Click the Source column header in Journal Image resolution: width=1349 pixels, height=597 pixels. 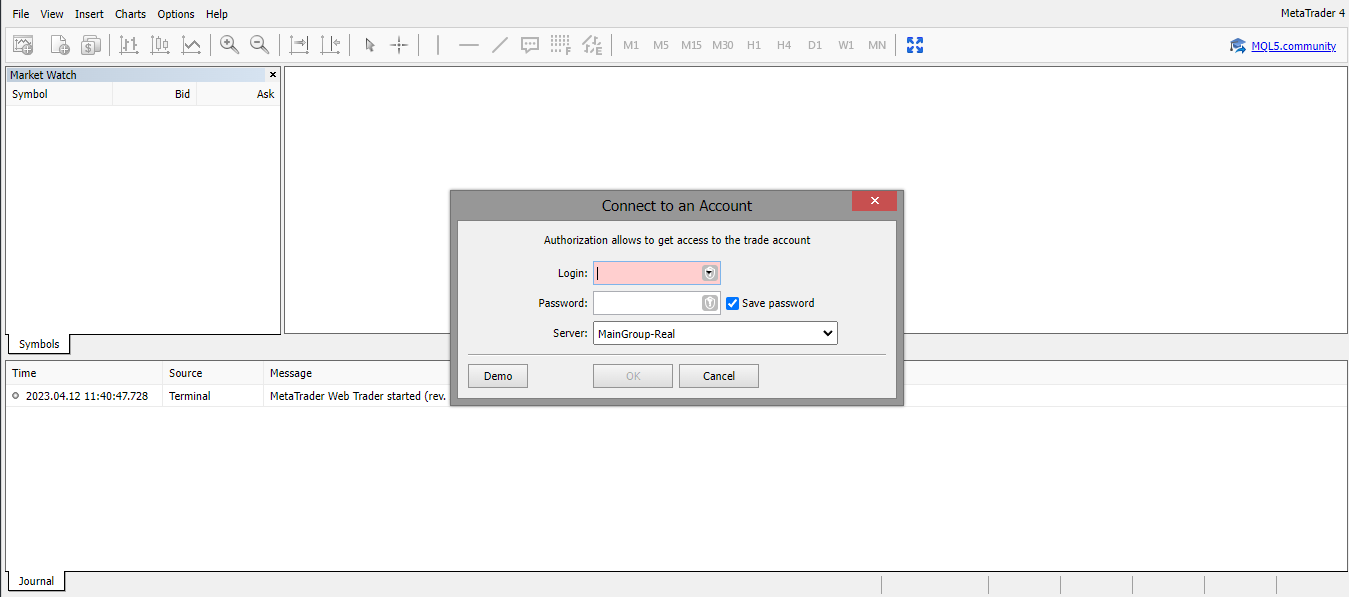(x=213, y=373)
